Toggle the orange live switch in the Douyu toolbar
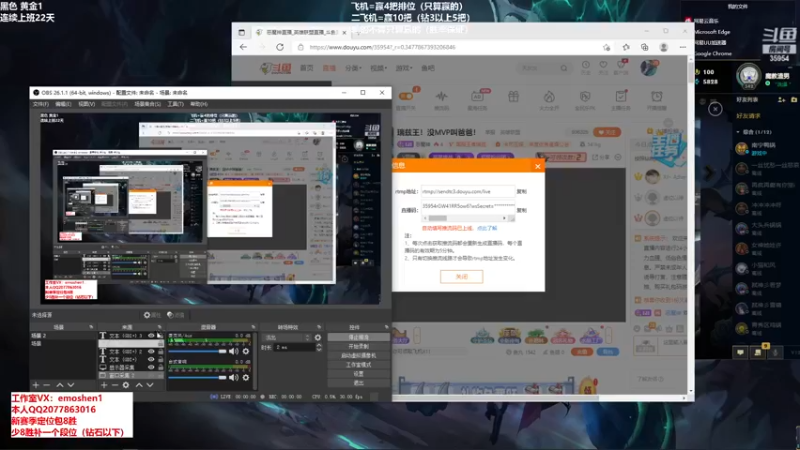This screenshot has height=450, width=800. pos(406,96)
